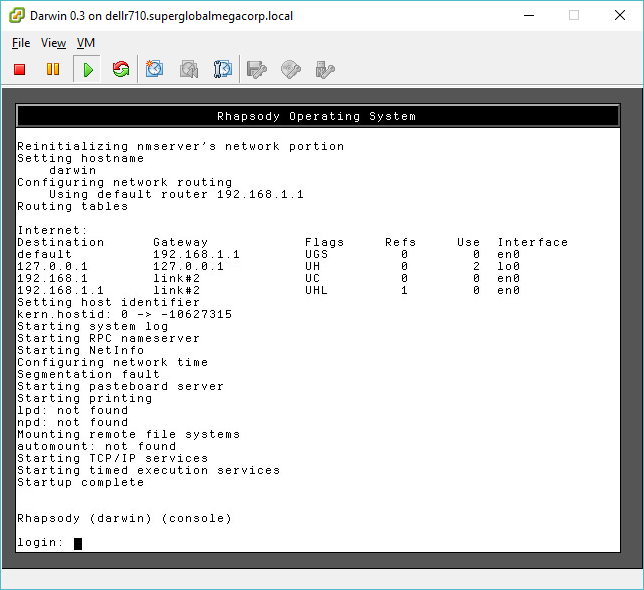Reset the virtual machine using the toolbar
Viewport: 644px width, 590px height.
[x=121, y=69]
